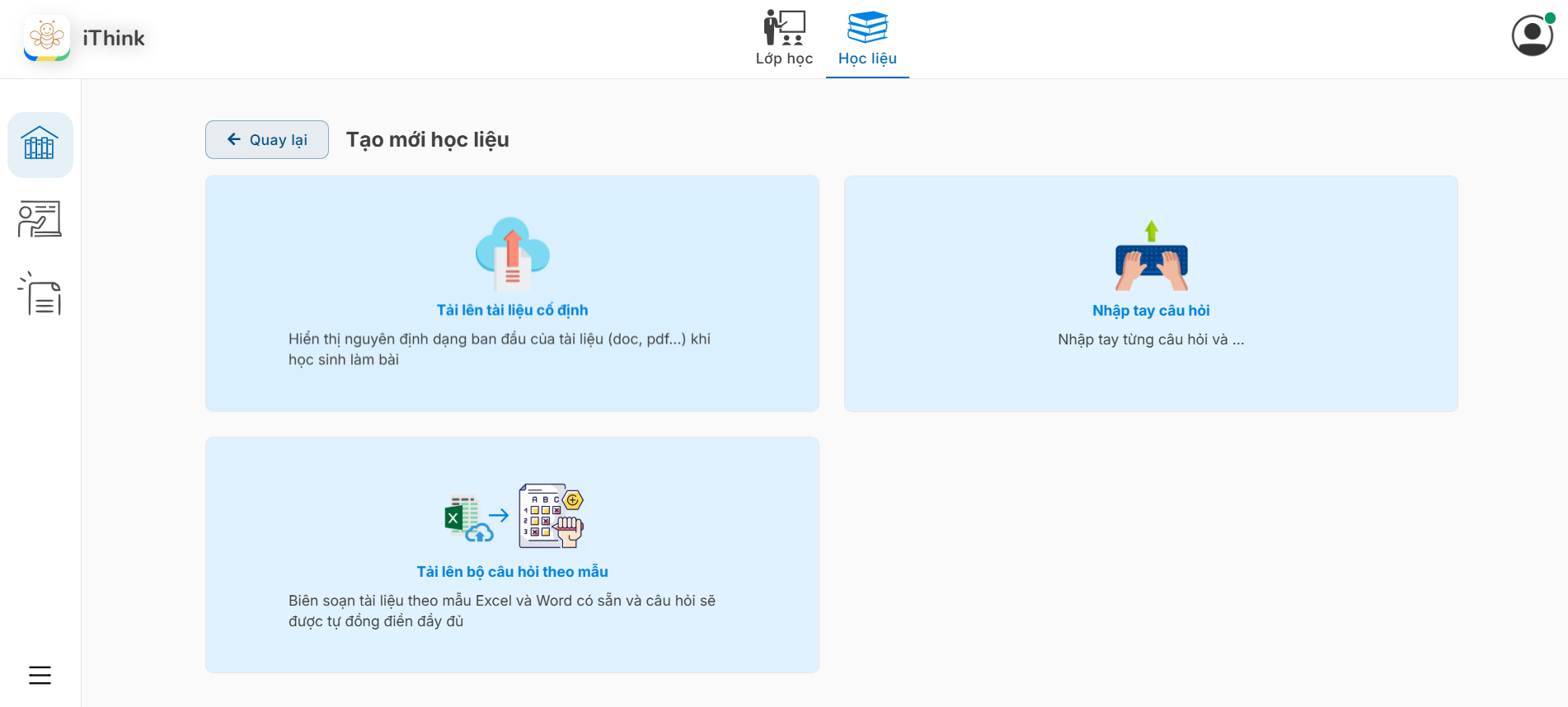Click the iThink brand name text
This screenshot has height=707, width=1568.
click(x=114, y=39)
